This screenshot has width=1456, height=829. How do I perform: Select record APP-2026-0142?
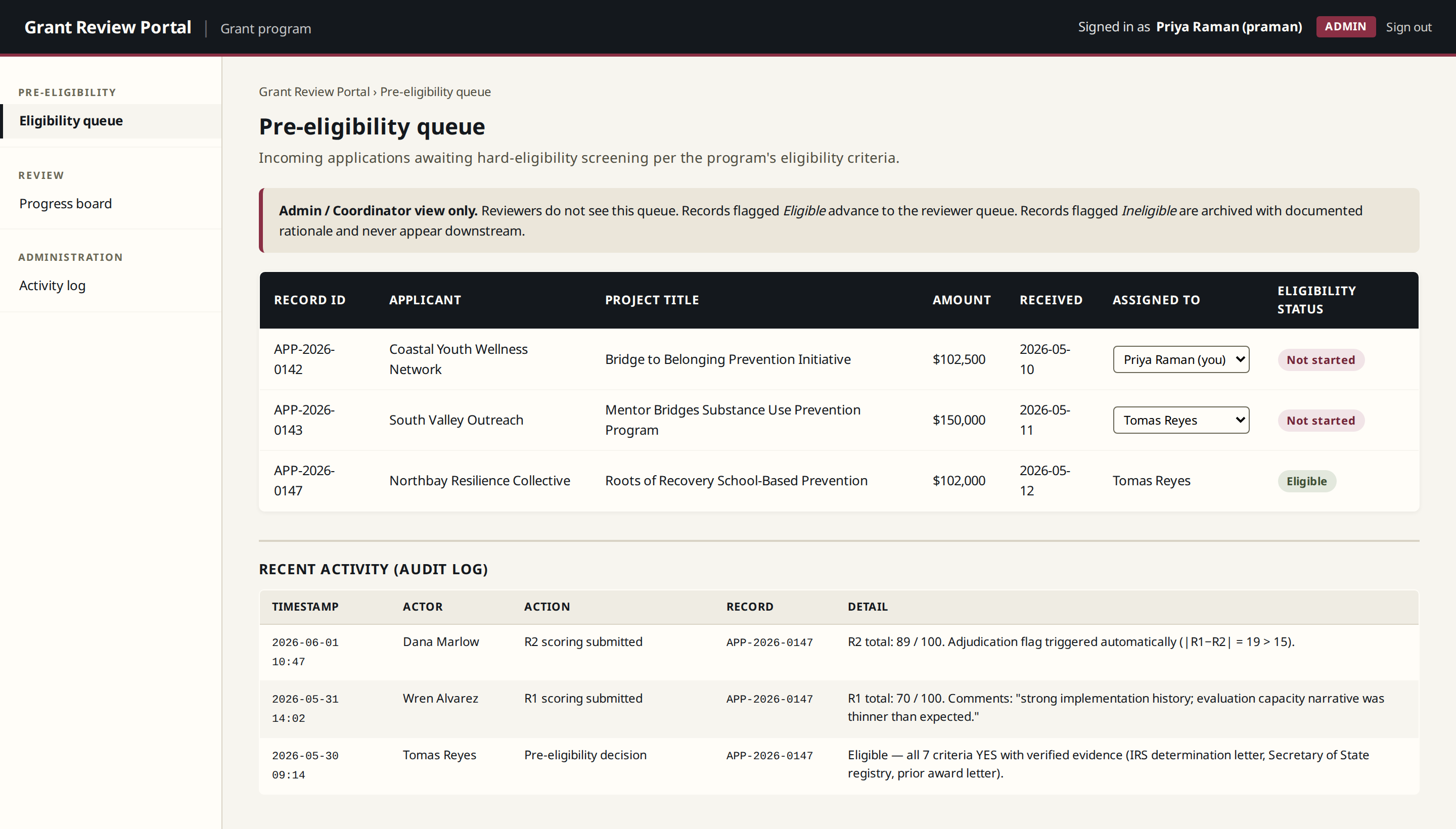304,359
